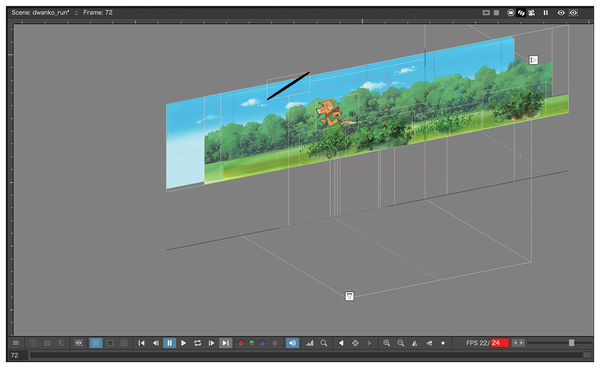This screenshot has width=600, height=368.
Task: Select the highlighted background mode button
Action: coord(96,343)
